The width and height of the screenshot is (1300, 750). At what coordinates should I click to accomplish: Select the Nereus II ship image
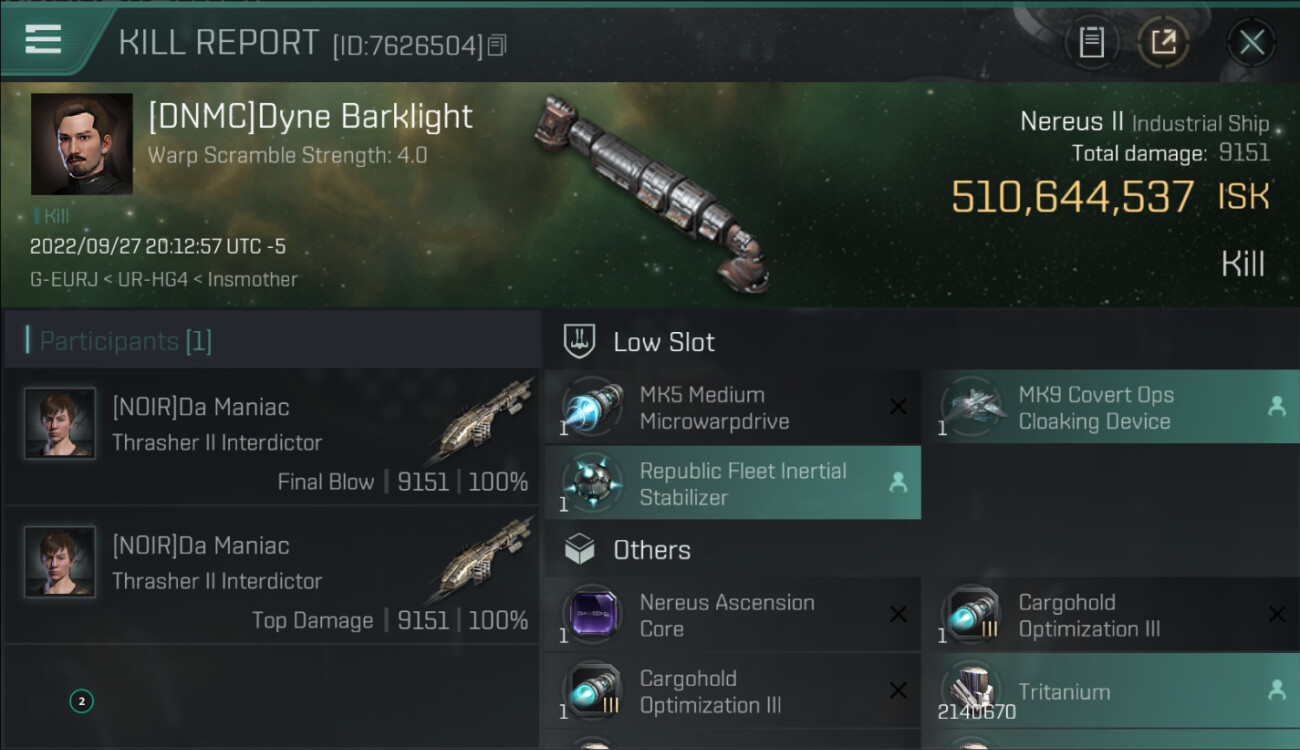[x=655, y=190]
